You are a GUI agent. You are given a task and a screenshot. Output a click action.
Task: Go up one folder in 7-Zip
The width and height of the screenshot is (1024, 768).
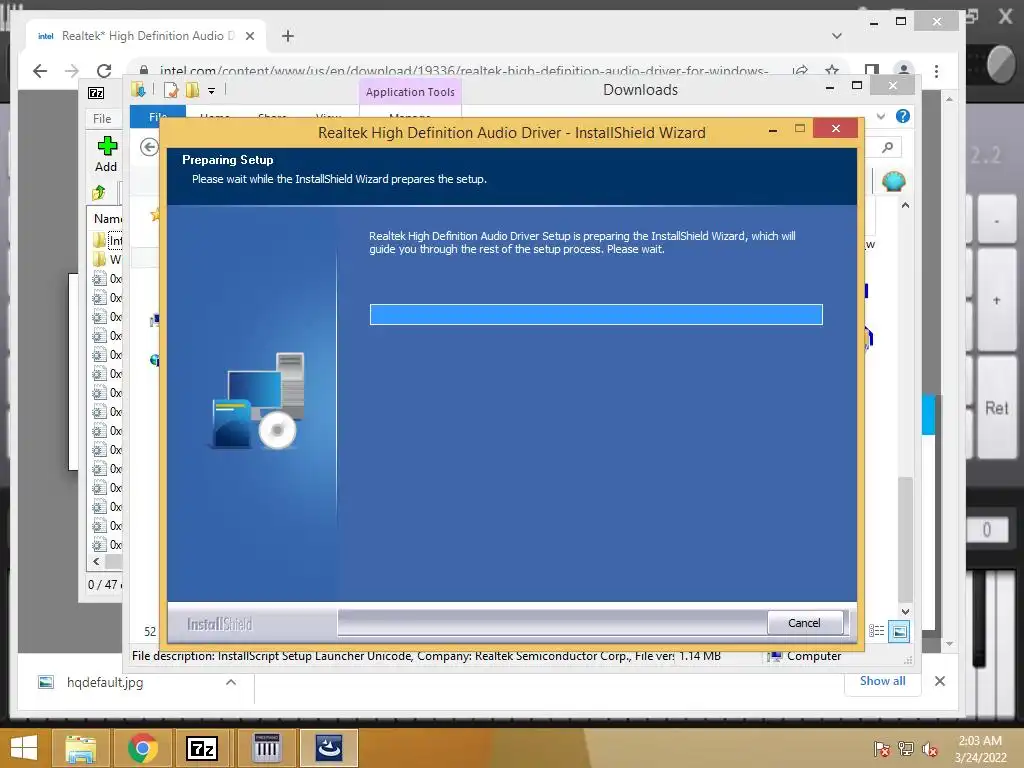tap(99, 193)
